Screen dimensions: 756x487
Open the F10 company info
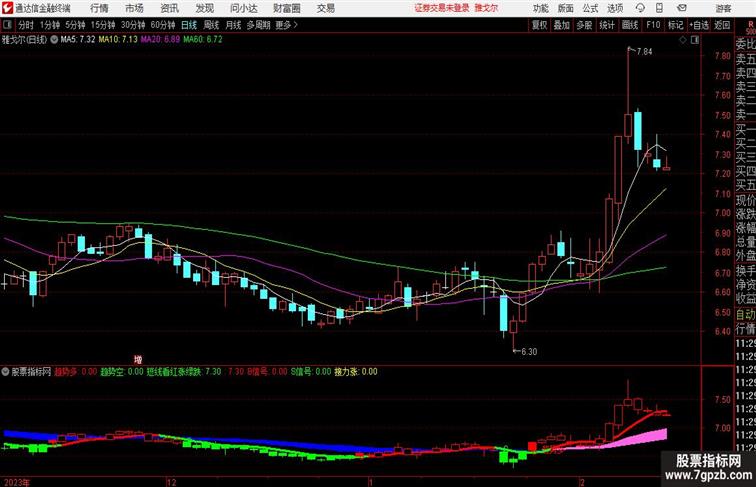653,25
